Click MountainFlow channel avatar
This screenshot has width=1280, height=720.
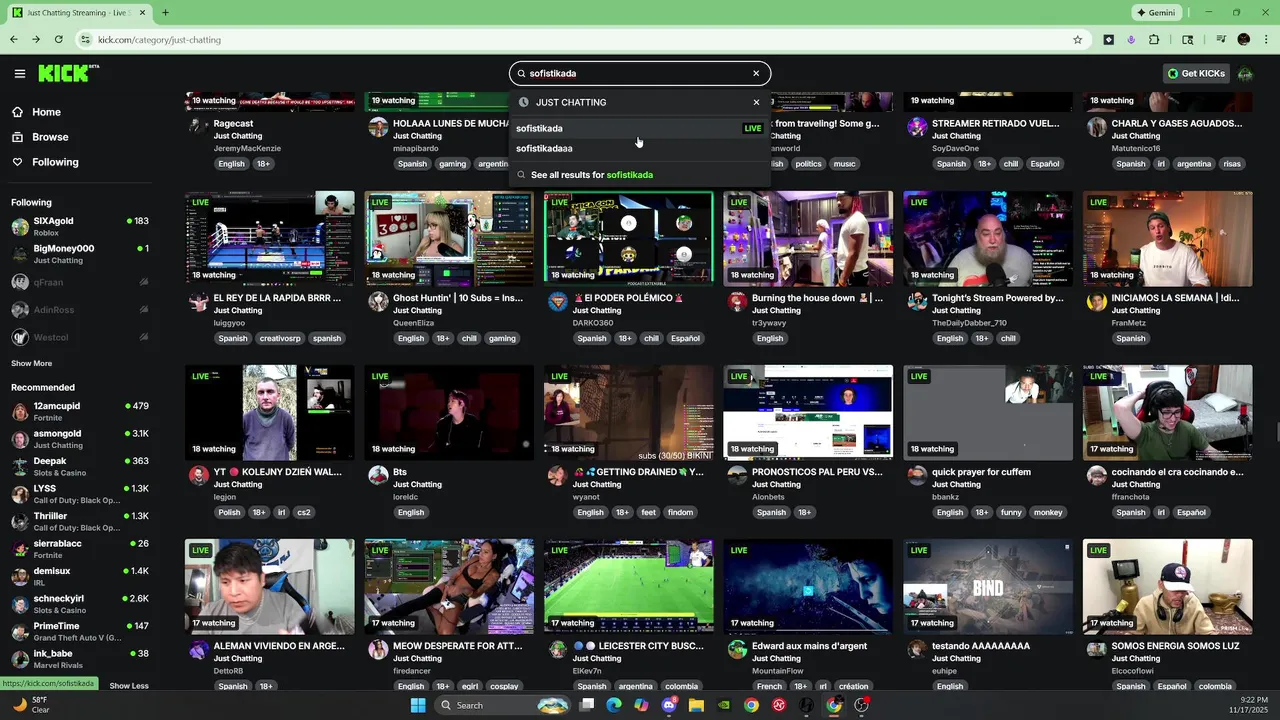[737, 650]
